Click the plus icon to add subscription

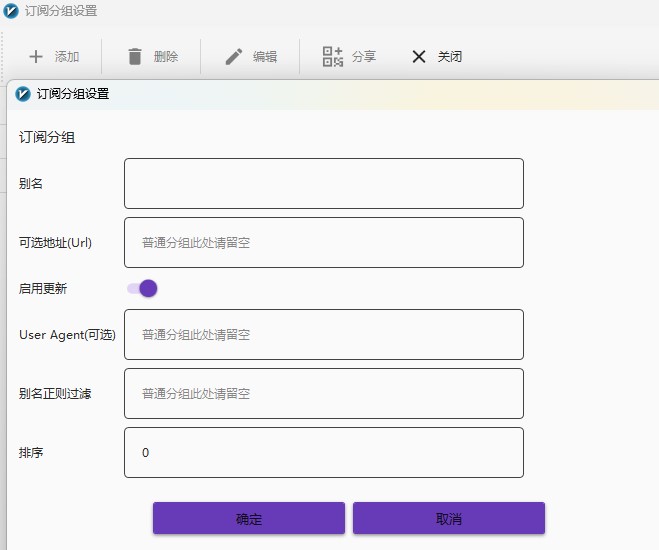[36, 57]
